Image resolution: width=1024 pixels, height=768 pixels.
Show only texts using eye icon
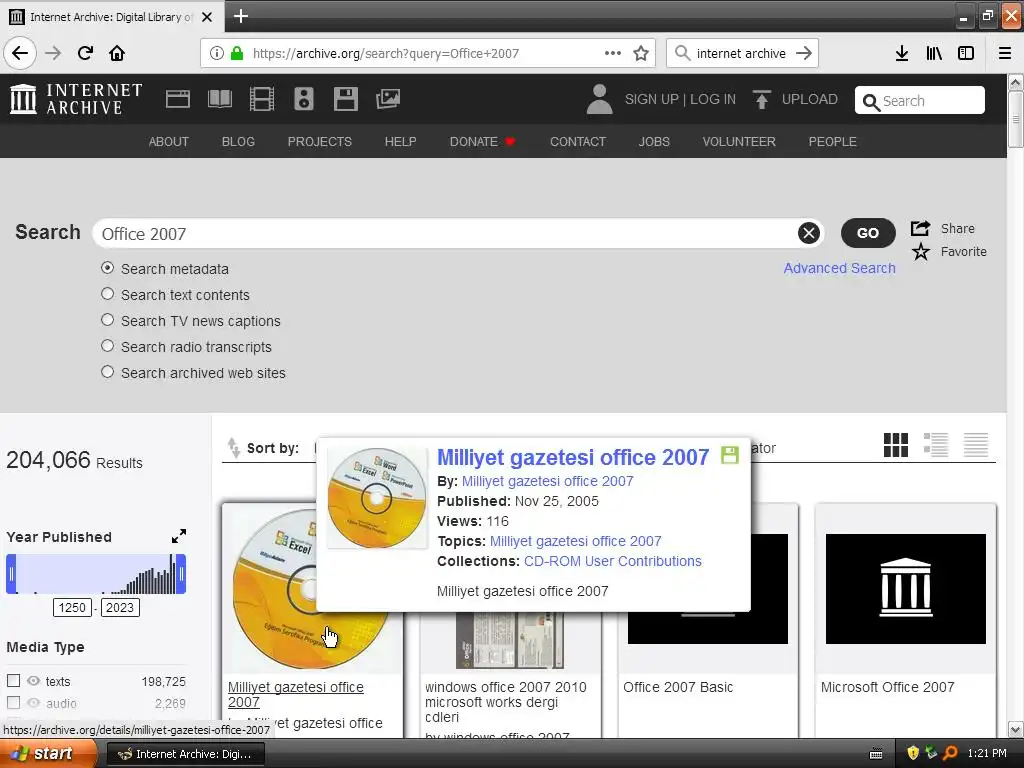[33, 680]
